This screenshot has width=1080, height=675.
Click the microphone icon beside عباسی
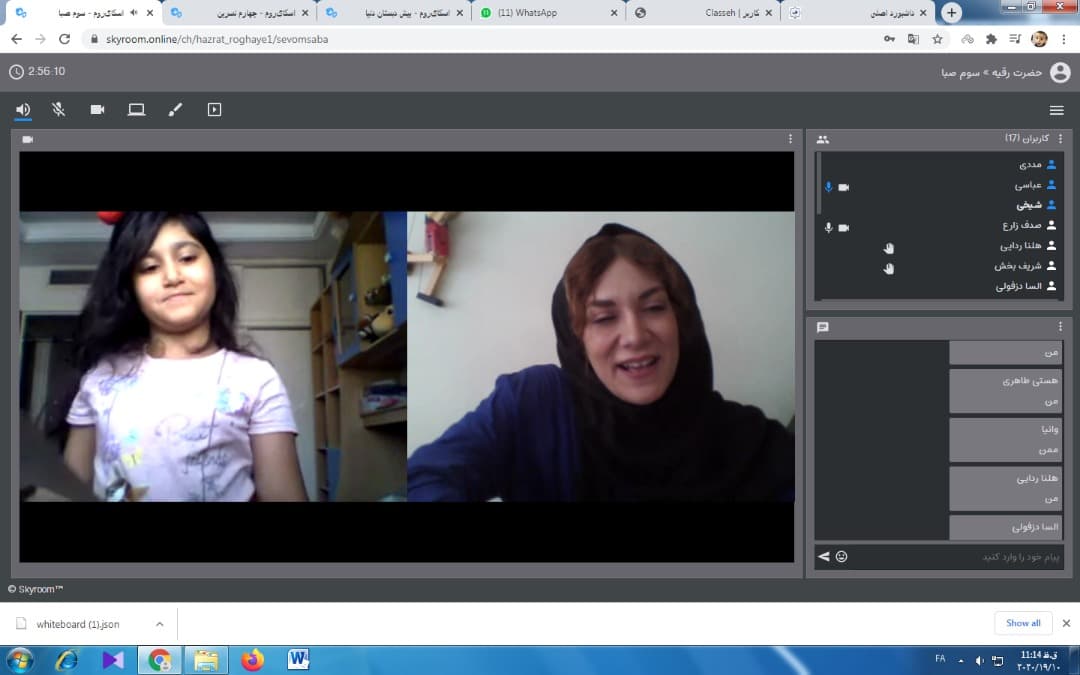tap(829, 187)
